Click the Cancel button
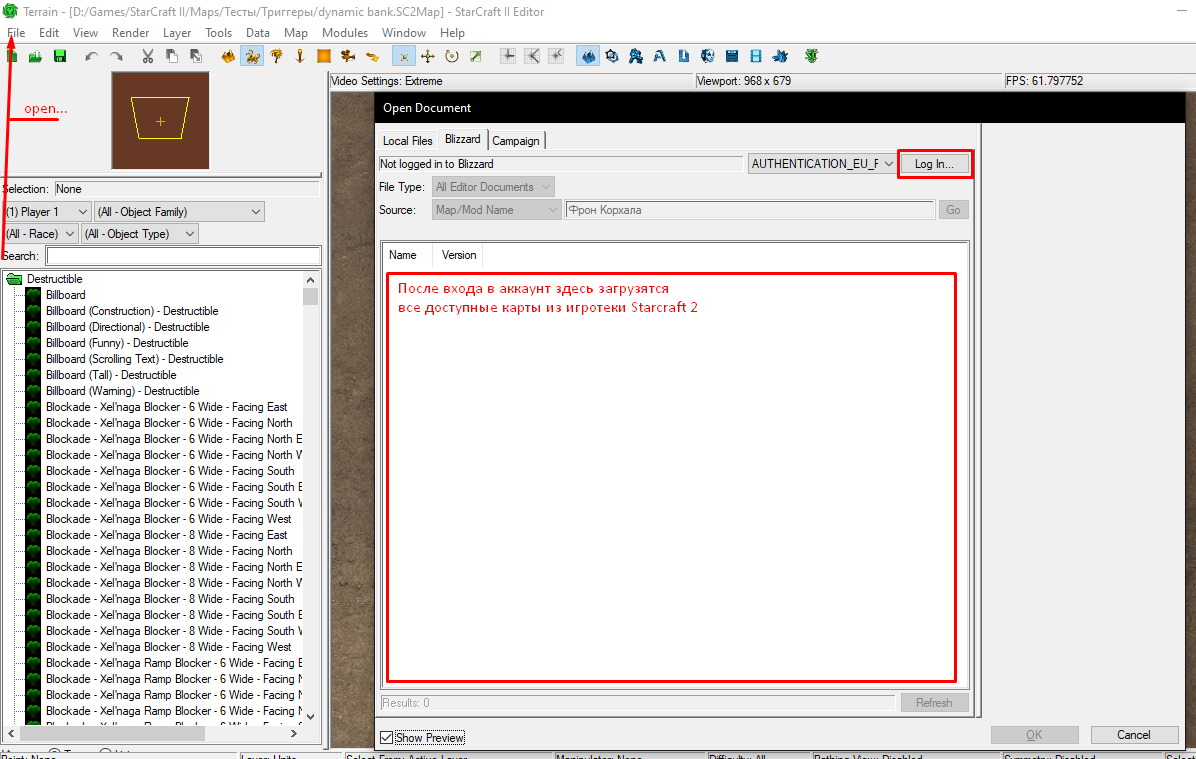Image resolution: width=1196 pixels, height=759 pixels. pos(1134,735)
